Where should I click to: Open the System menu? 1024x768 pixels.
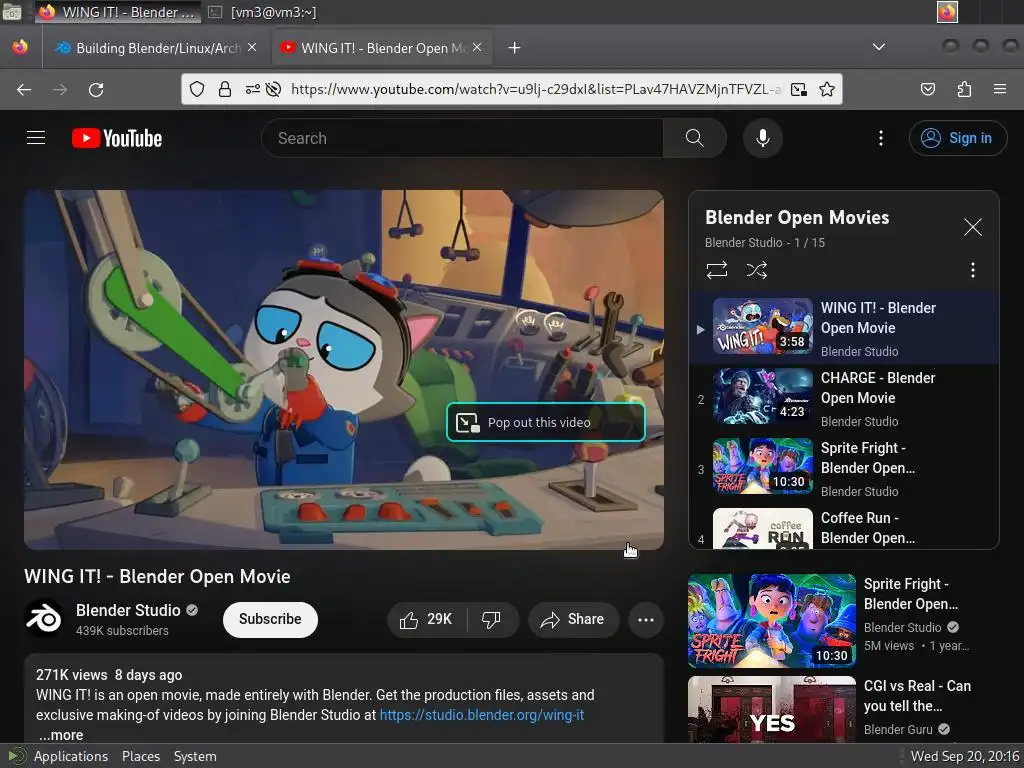[195, 756]
